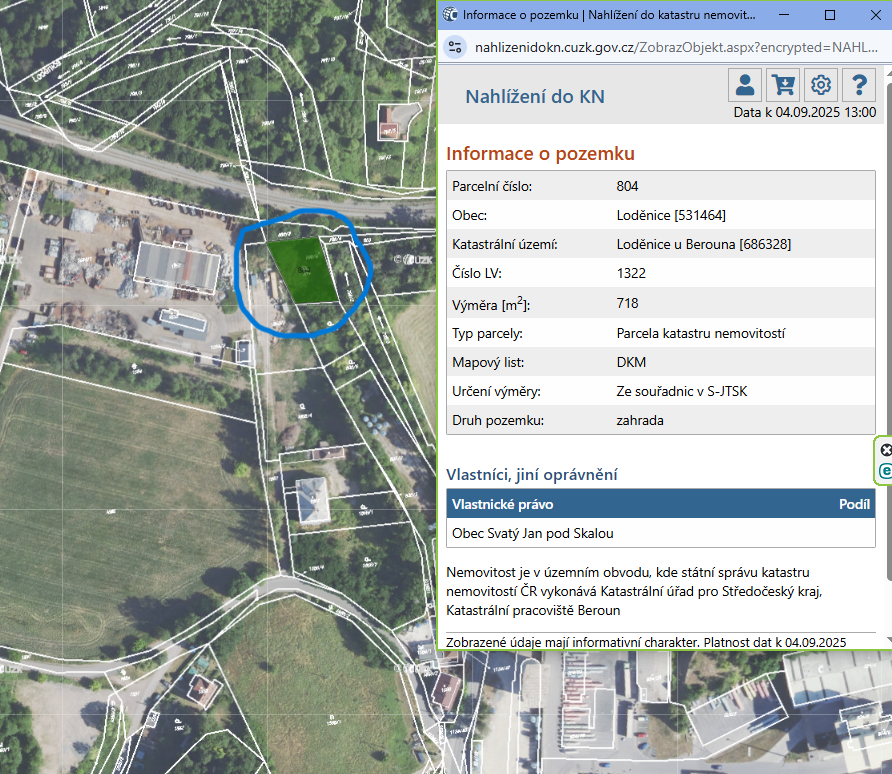Open ownership sheet number 1322
This screenshot has height=774, width=892.
coord(631,273)
